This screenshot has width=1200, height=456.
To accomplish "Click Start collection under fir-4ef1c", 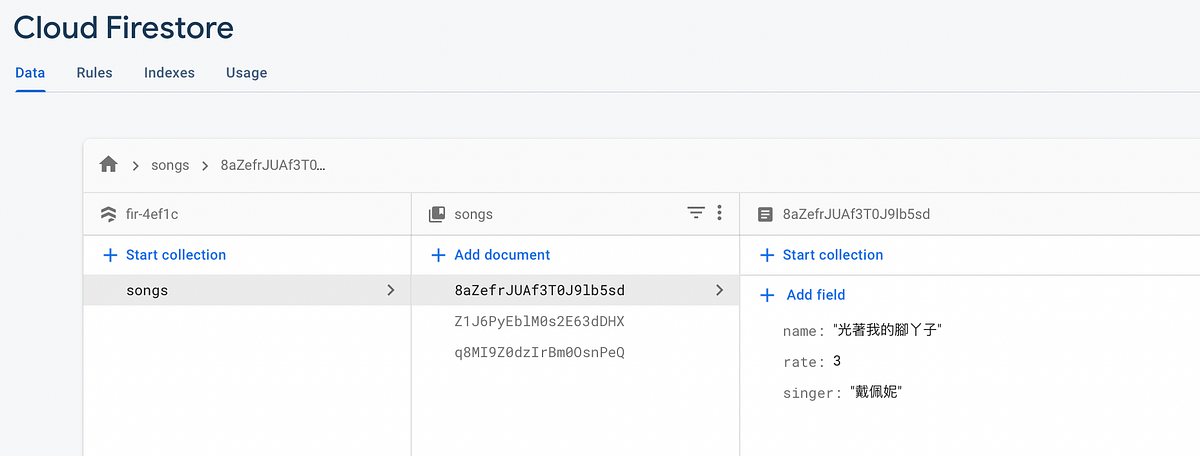I will (175, 255).
